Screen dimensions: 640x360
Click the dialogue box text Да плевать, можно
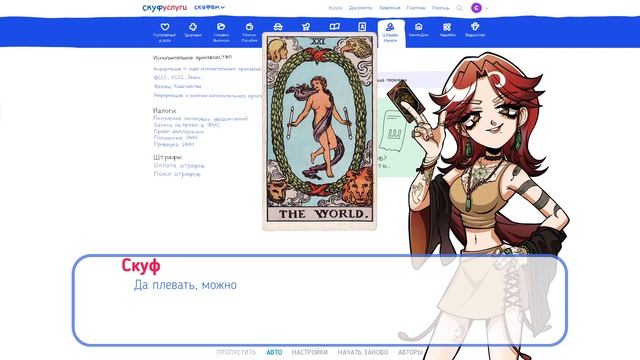185,285
